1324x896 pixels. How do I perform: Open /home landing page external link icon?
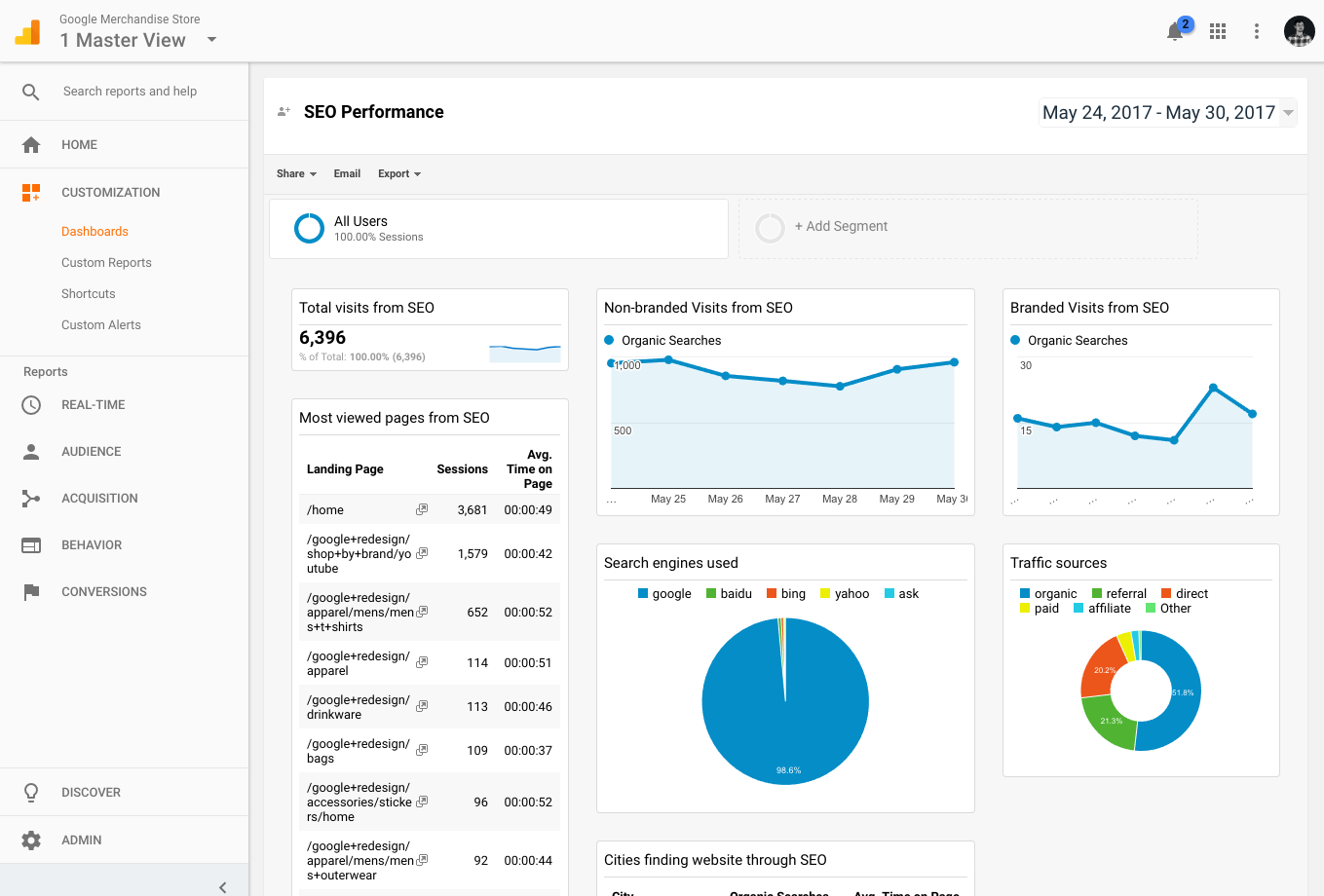pos(422,509)
